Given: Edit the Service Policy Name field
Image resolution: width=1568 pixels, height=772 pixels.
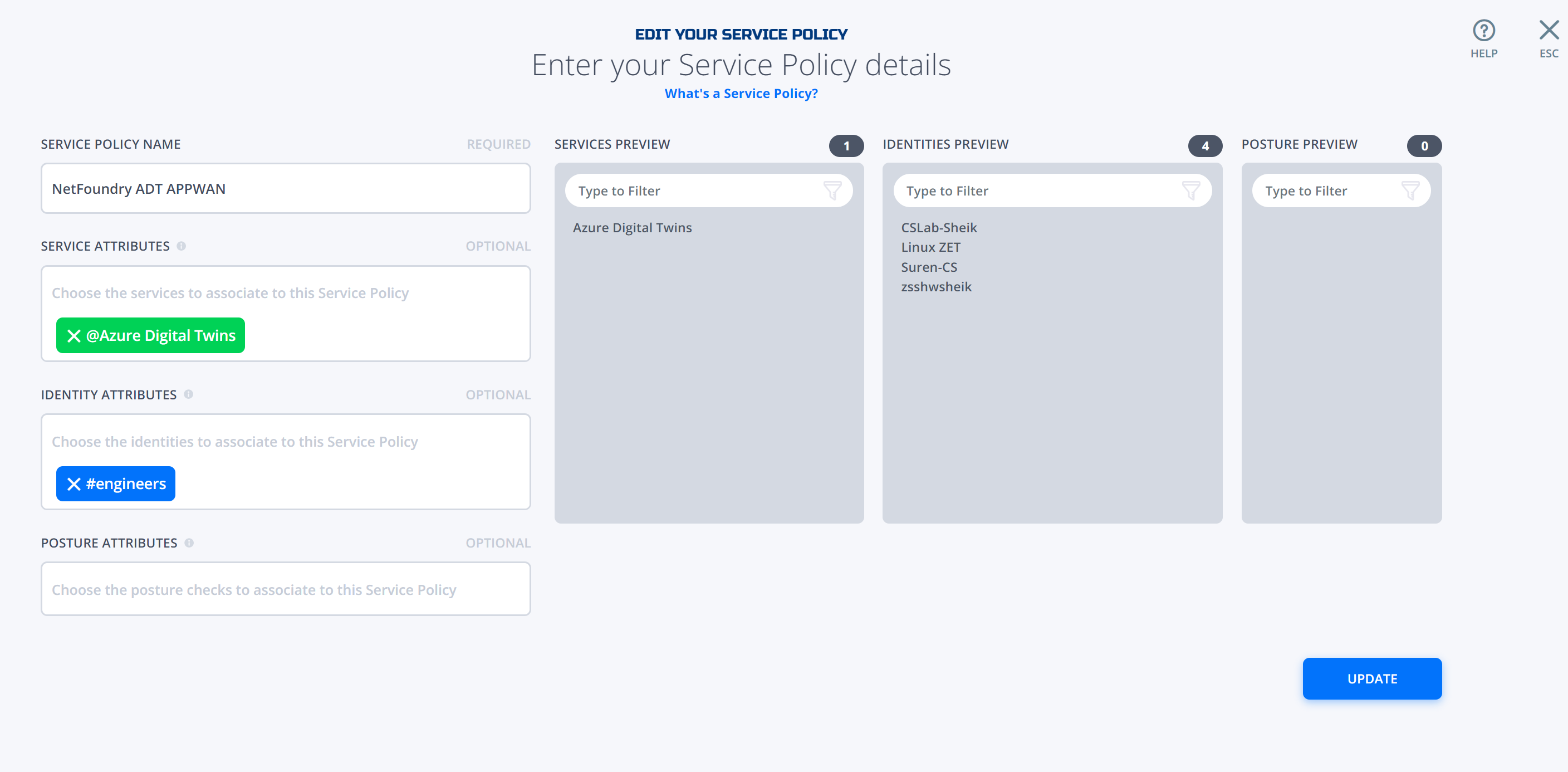Looking at the screenshot, I should click(286, 189).
